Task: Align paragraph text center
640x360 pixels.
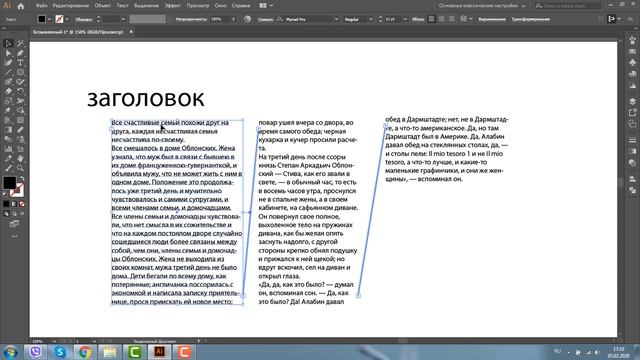Action: click(442, 19)
